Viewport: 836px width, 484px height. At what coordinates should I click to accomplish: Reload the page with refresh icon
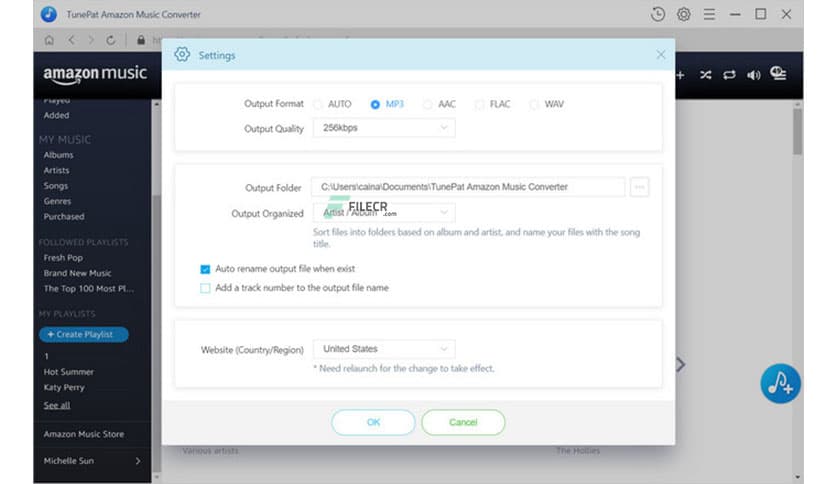pos(110,40)
